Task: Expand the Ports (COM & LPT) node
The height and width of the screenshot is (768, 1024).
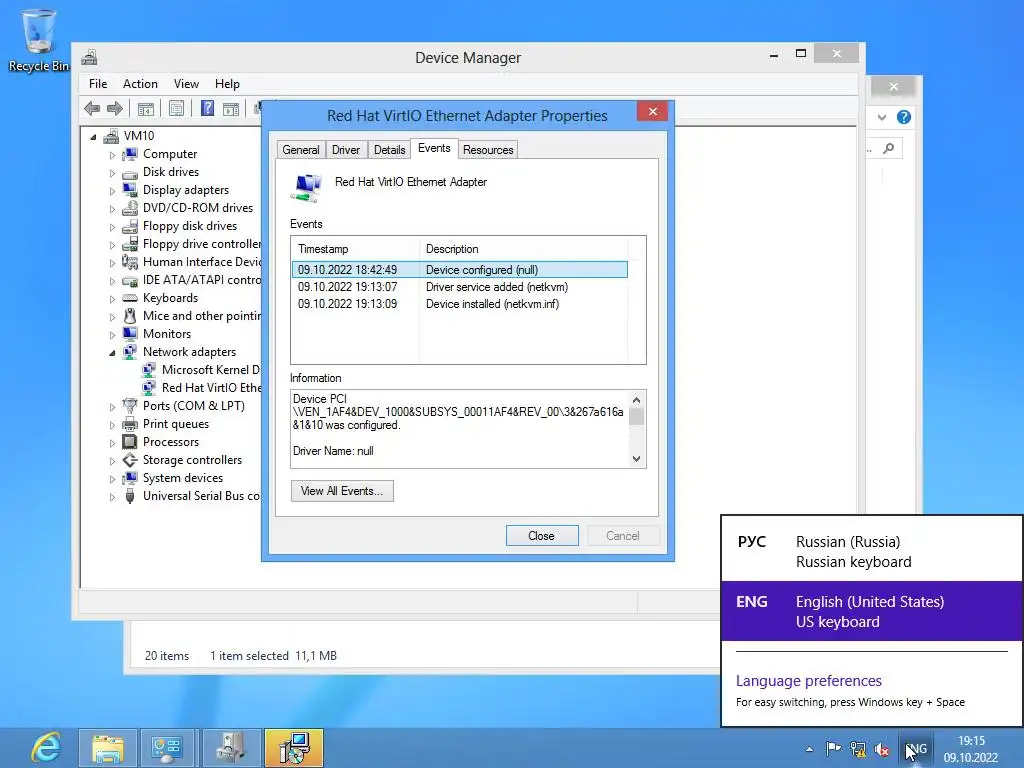Action: click(x=112, y=407)
